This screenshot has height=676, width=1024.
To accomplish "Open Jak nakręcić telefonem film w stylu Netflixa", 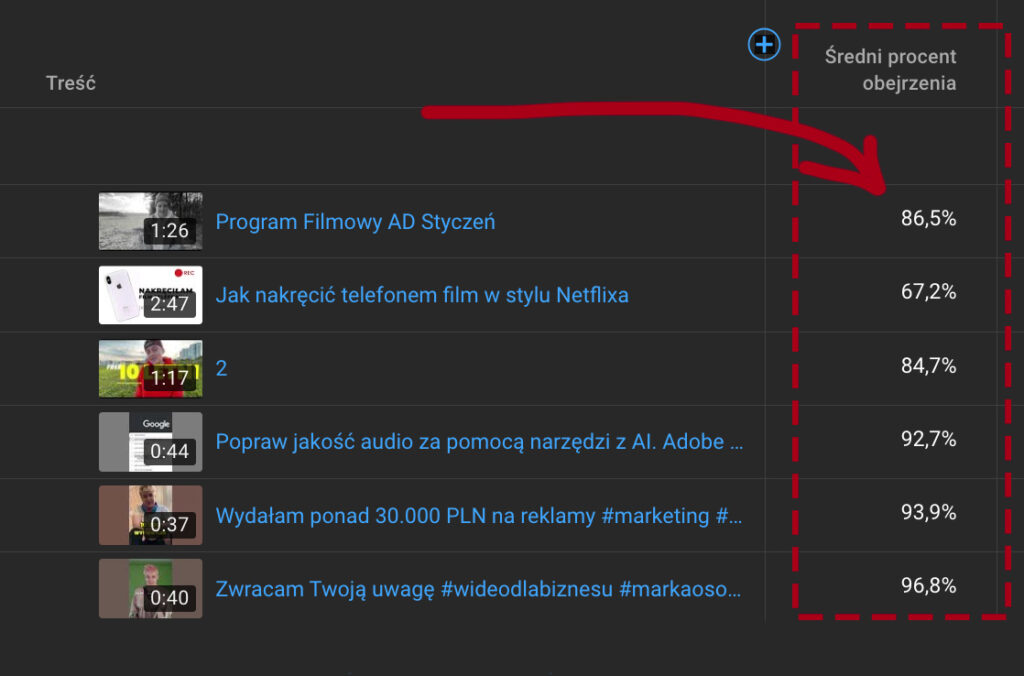I will pos(422,295).
